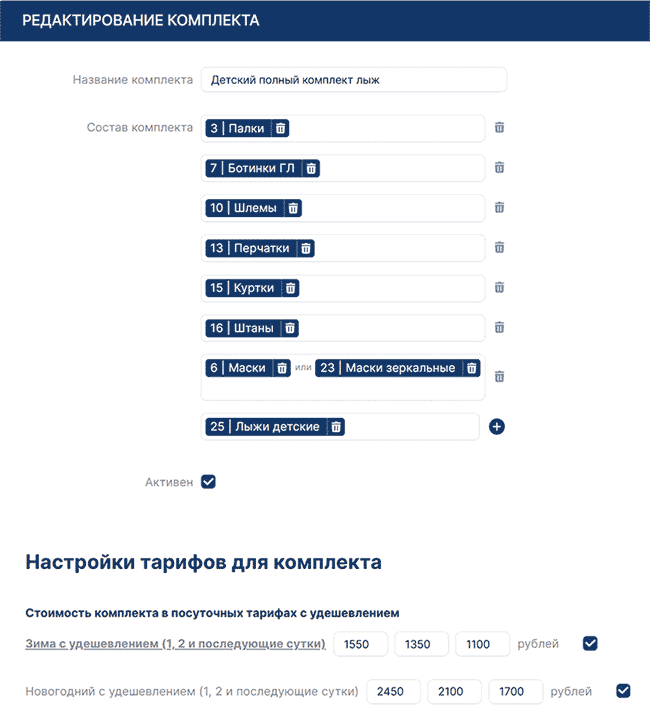Remove the Куртки tag with its trash icon
The image size is (650, 716).
click(291, 288)
